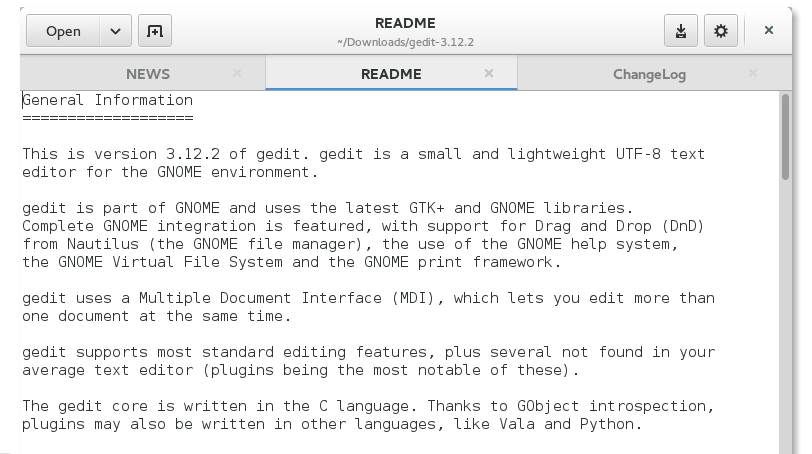This screenshot has height=454, width=812.
Task: Expand the Open recent files dropdown arrow
Action: coord(115,31)
